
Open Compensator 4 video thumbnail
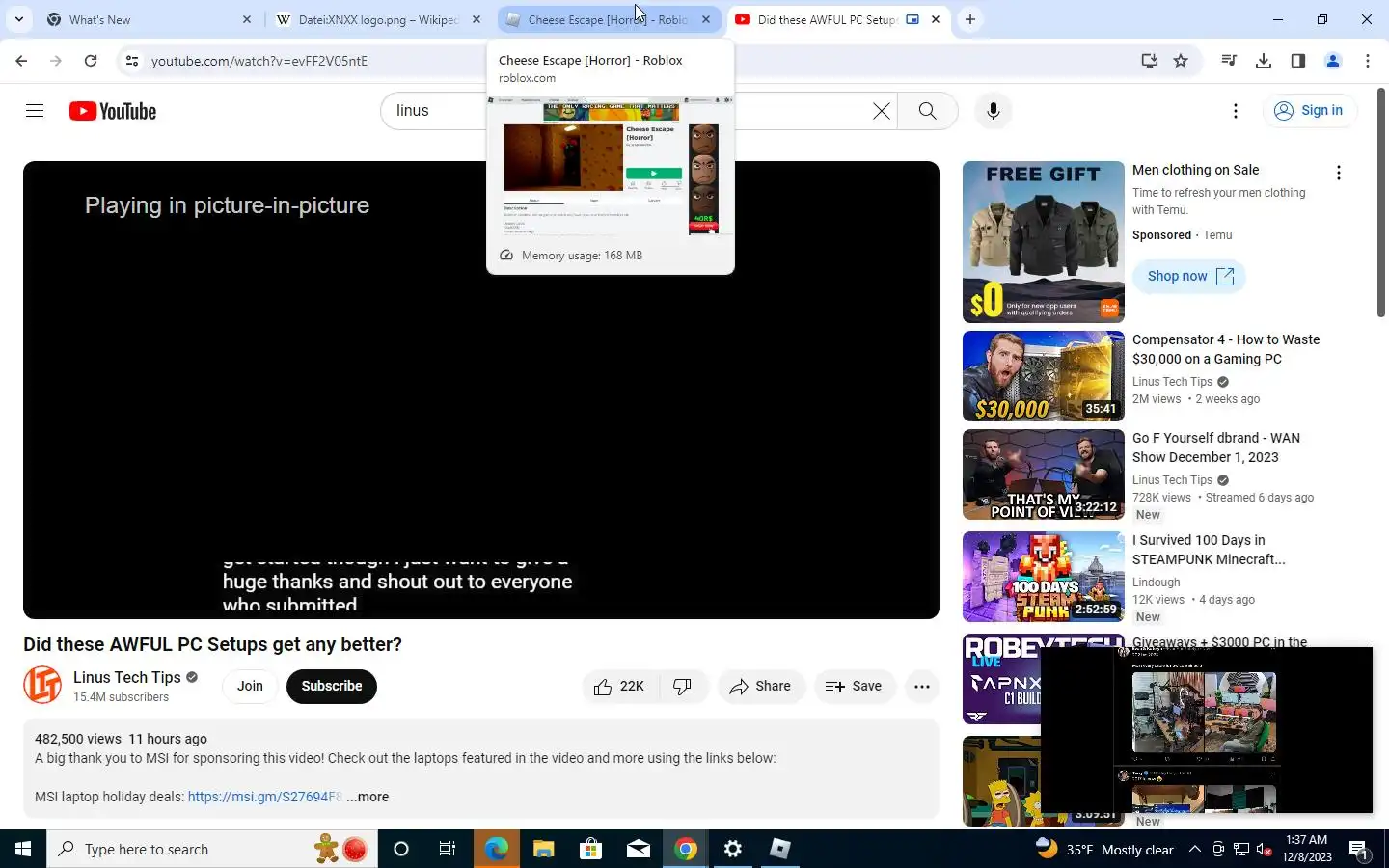[1044, 376]
